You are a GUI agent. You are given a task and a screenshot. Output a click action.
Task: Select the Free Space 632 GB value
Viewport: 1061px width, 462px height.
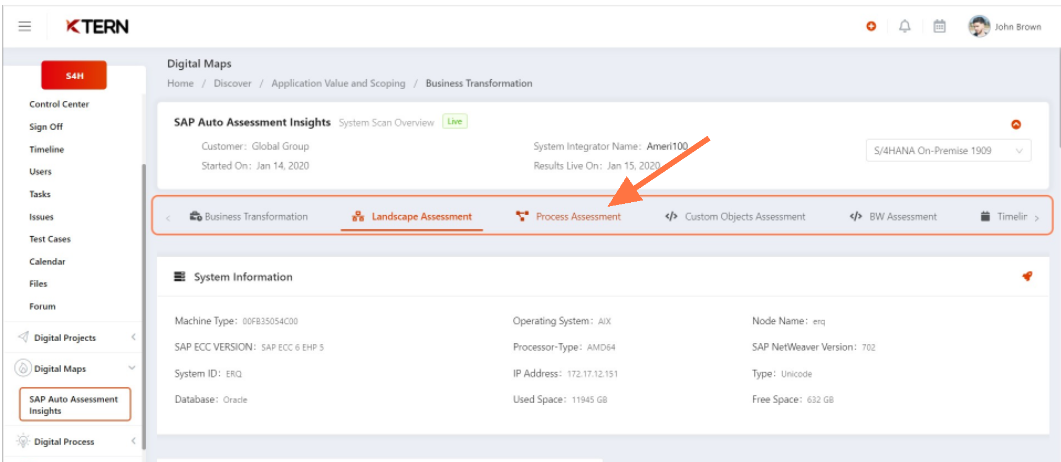820,400
